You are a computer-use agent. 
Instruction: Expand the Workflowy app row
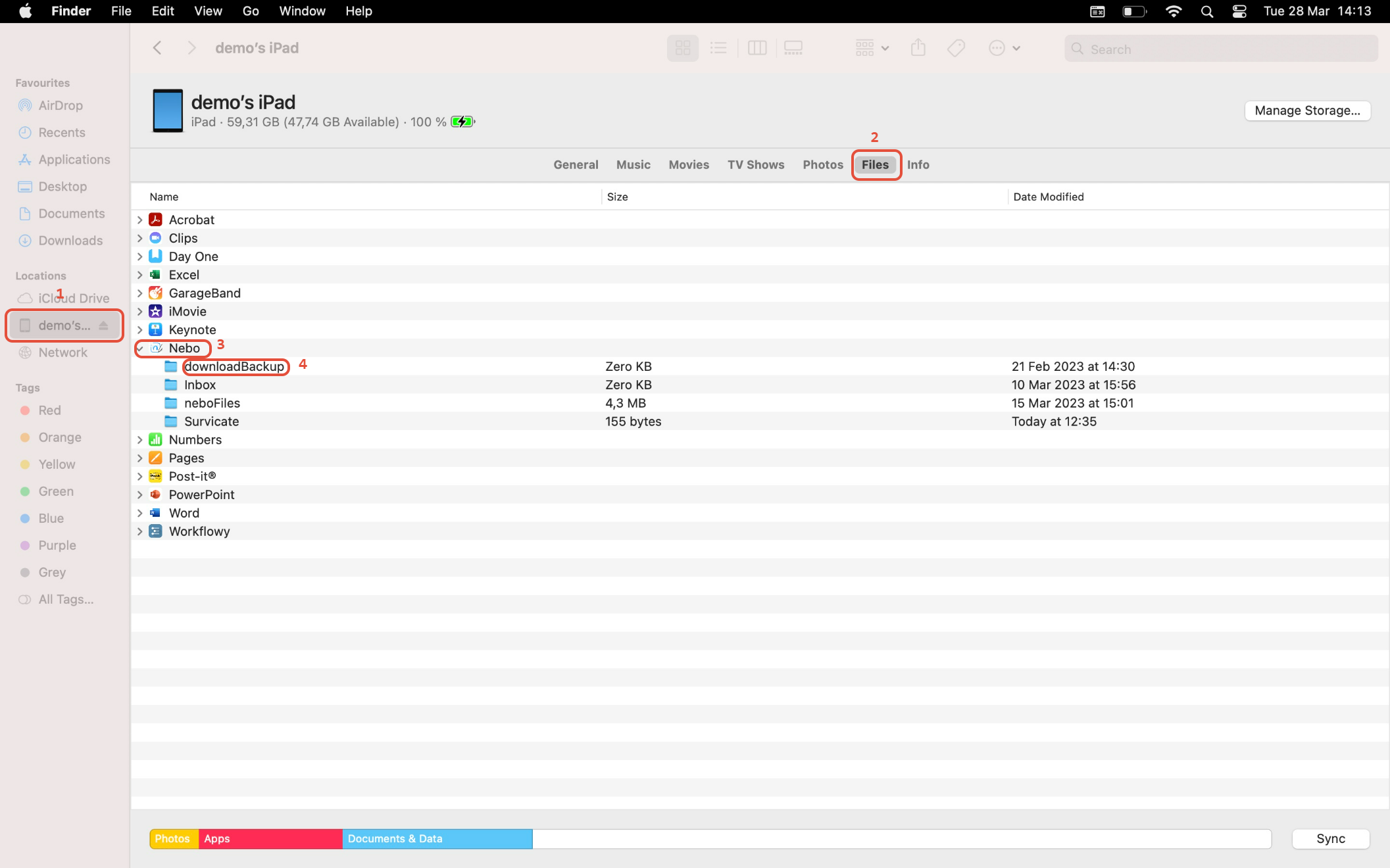point(140,531)
